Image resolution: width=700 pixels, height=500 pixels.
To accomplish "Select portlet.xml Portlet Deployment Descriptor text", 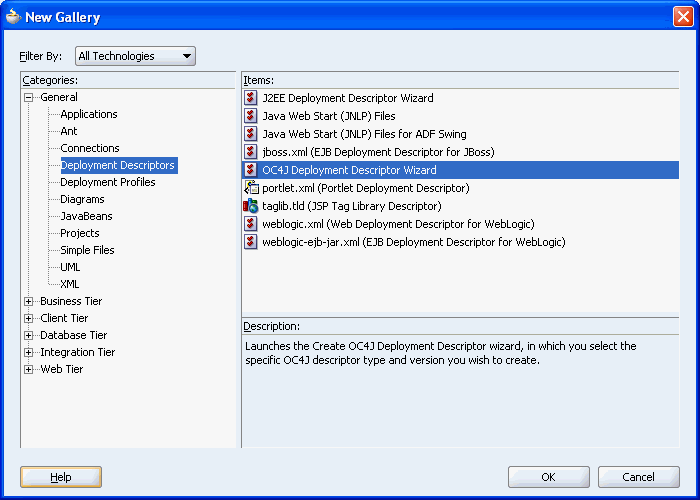I will click(x=366, y=188).
